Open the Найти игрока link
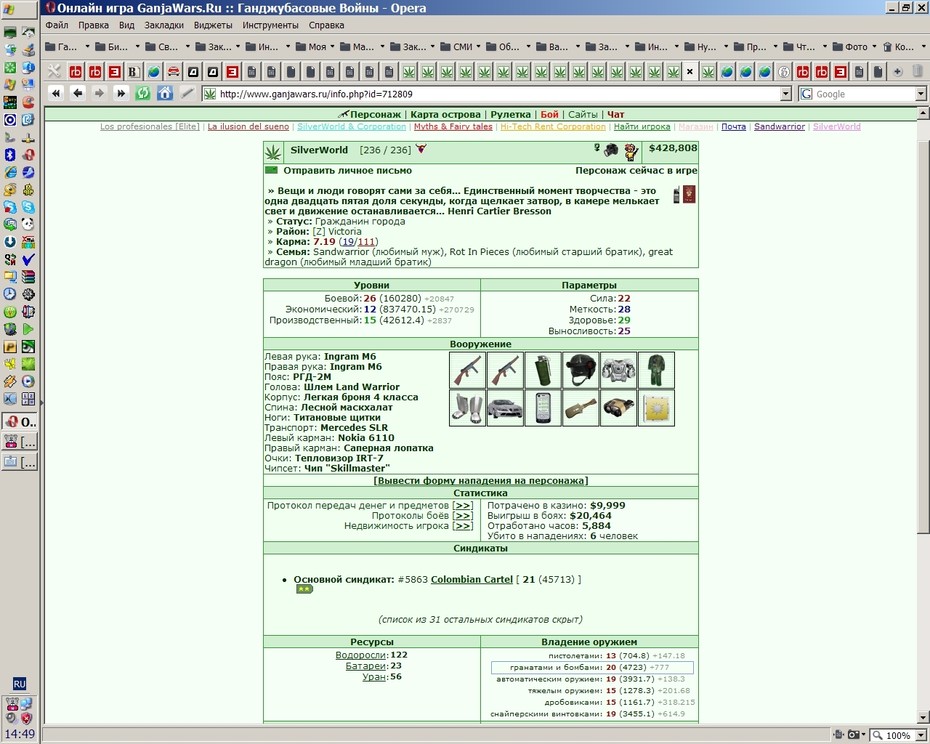930x744 pixels. point(642,126)
